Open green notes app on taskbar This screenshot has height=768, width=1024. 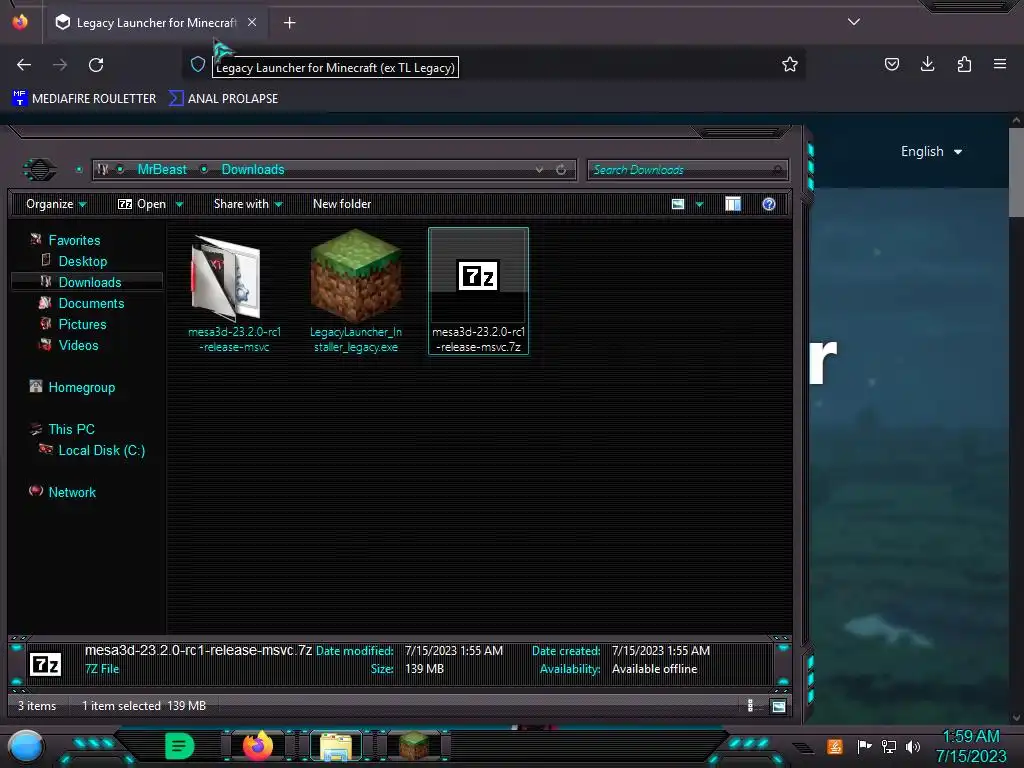click(x=179, y=746)
